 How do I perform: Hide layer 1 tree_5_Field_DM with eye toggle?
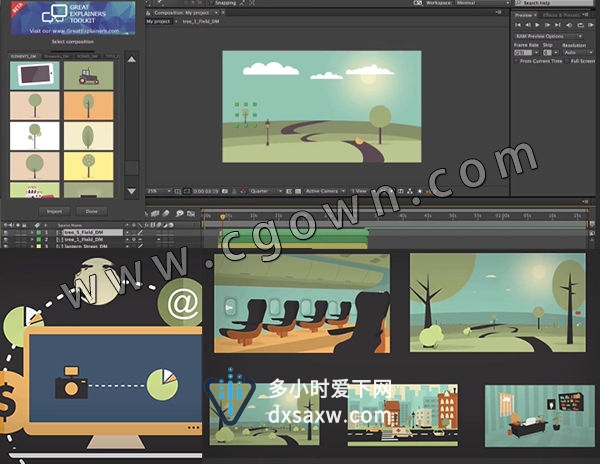(x=5, y=233)
